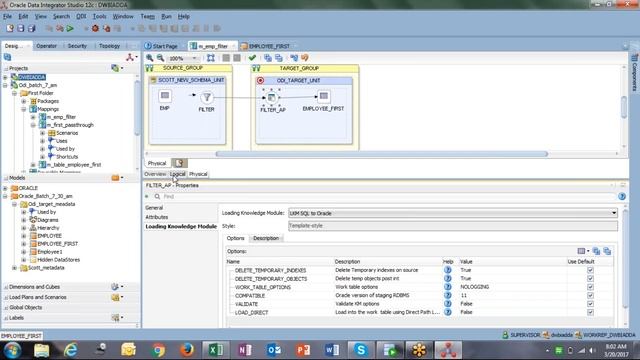Image resolution: width=640 pixels, height=360 pixels.
Task: Select Employee1 datastore in Models
Action: click(50, 252)
